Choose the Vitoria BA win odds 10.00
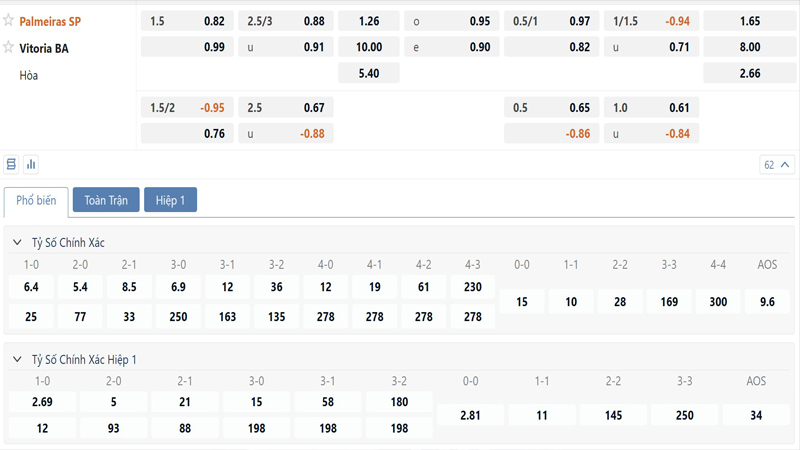Screen dimensions: 800x450 point(368,47)
